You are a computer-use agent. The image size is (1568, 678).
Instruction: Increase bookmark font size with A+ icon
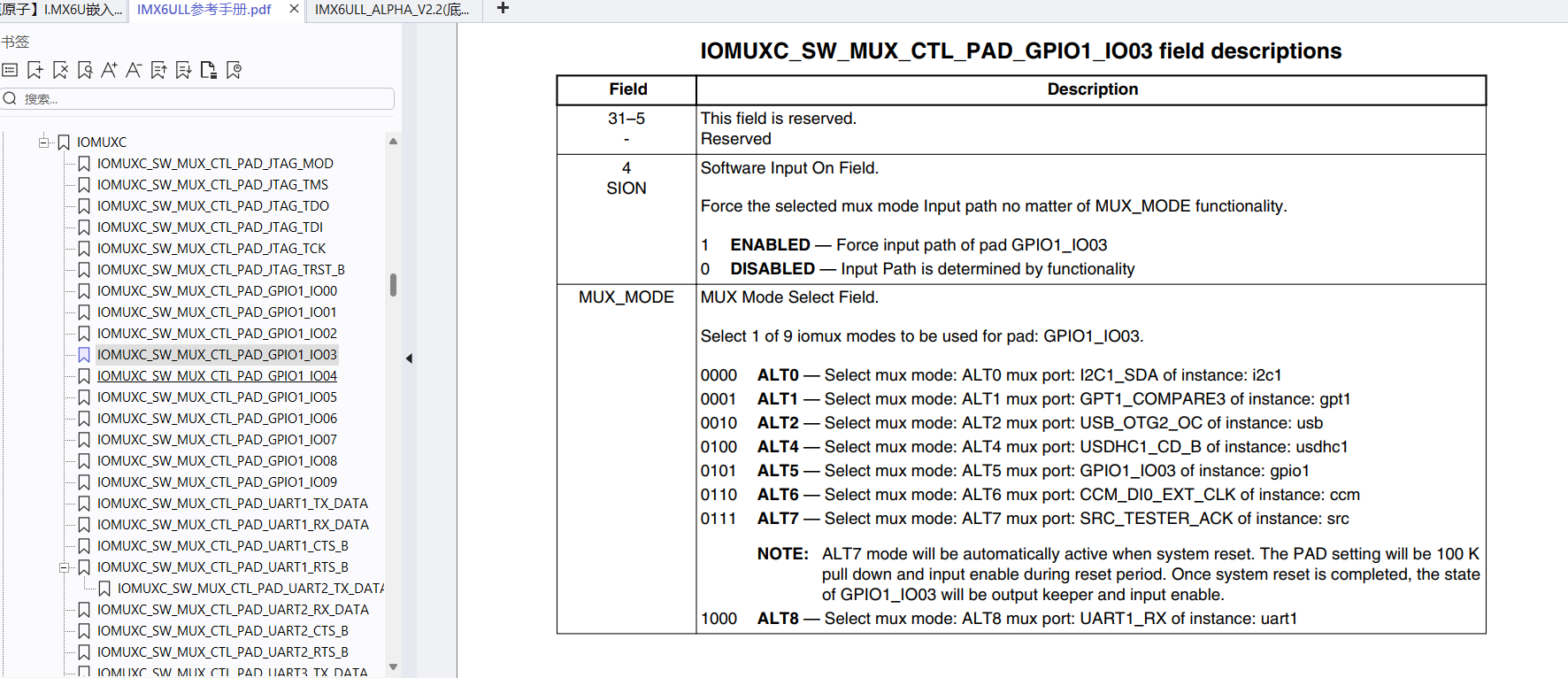coord(109,70)
